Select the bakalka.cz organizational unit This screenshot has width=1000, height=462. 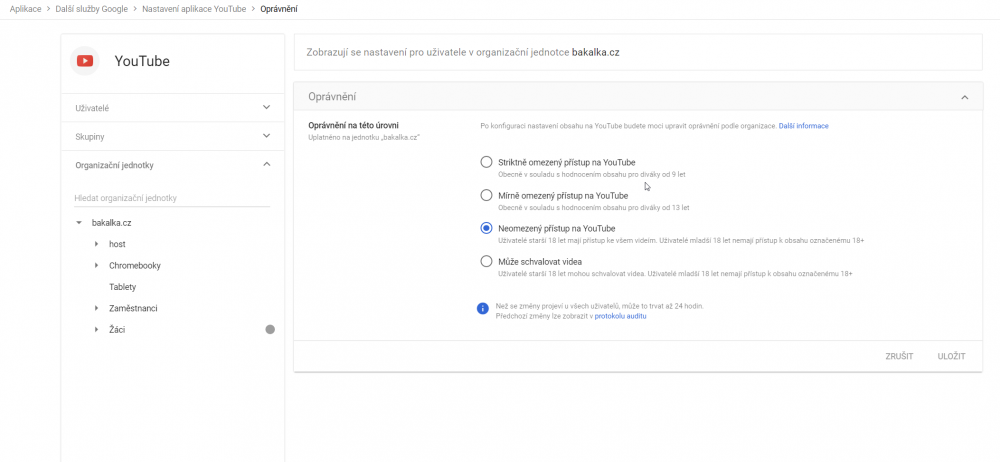pos(112,223)
